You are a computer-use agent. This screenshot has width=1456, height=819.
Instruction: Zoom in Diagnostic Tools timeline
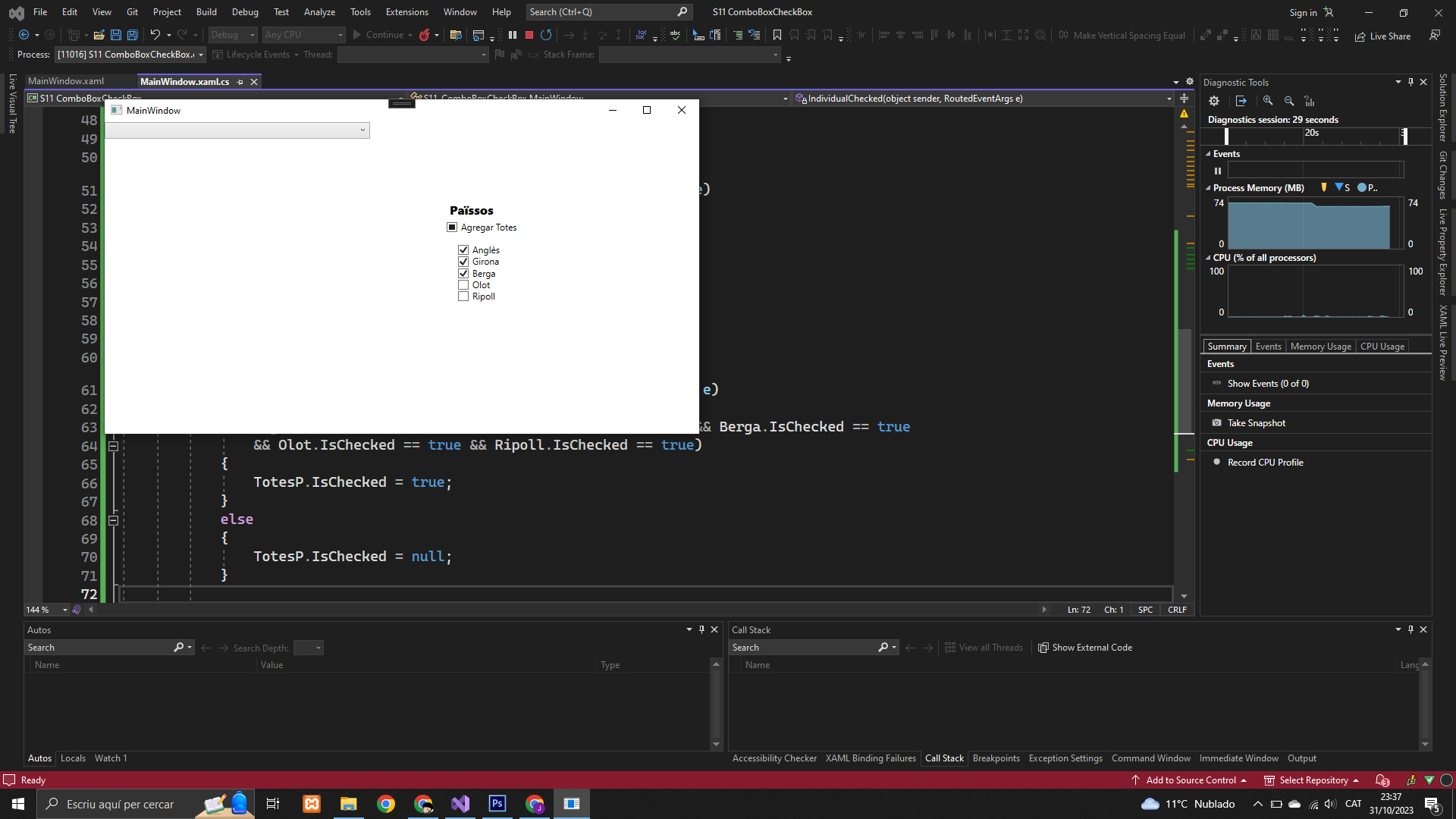(x=1268, y=101)
